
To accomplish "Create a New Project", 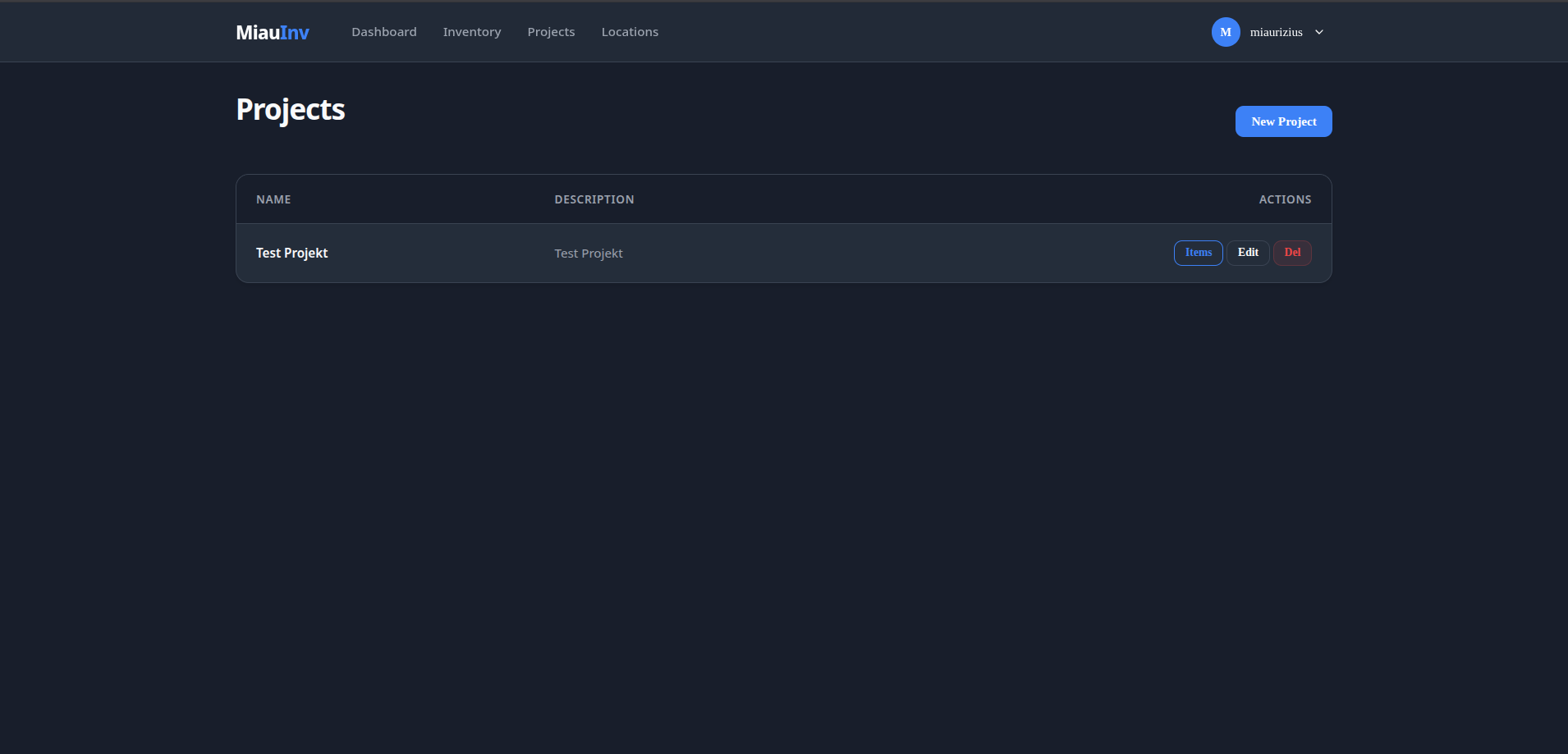I will (1283, 121).
